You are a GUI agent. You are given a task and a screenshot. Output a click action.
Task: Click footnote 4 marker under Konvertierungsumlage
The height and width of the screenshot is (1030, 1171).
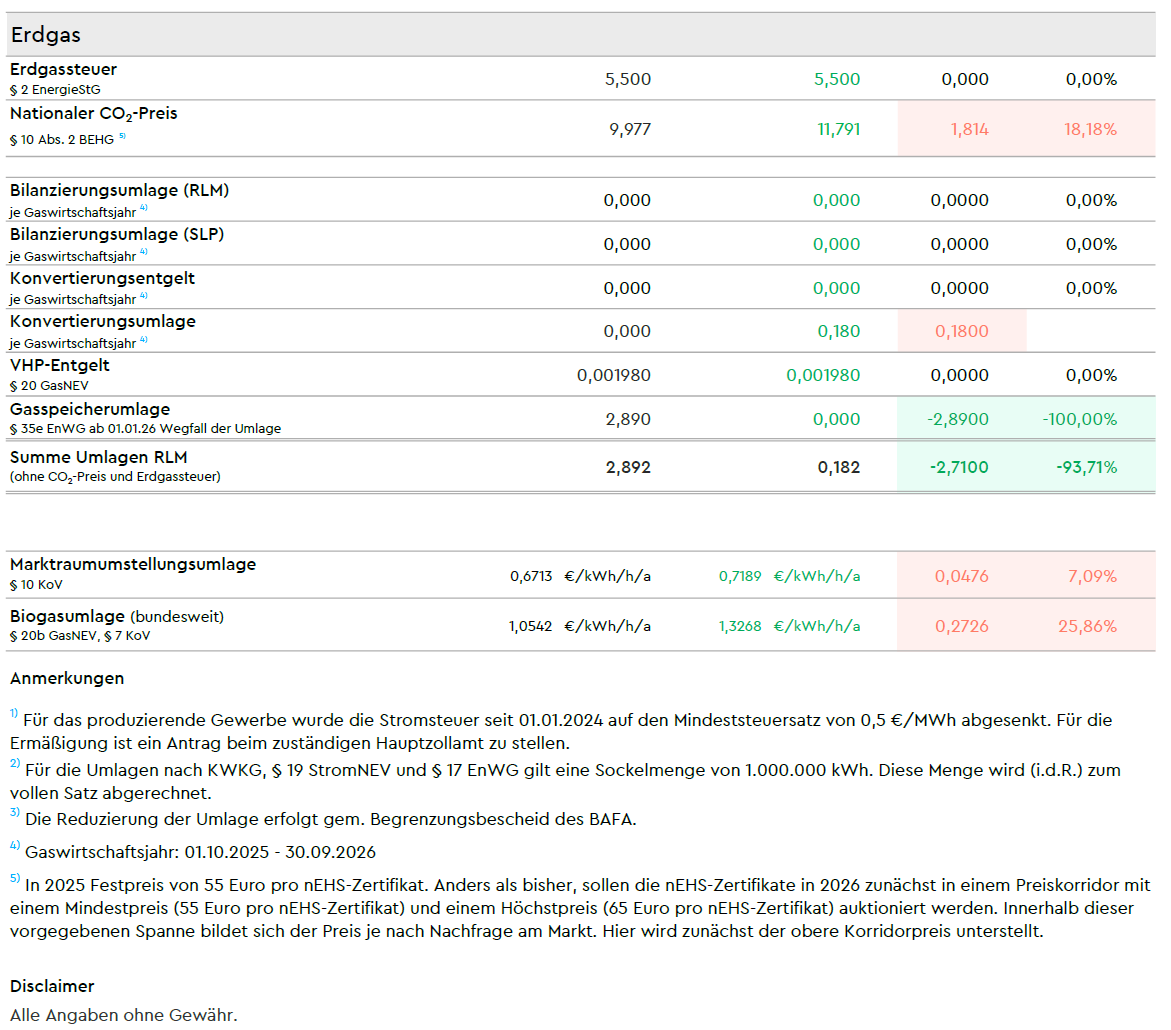(x=144, y=340)
